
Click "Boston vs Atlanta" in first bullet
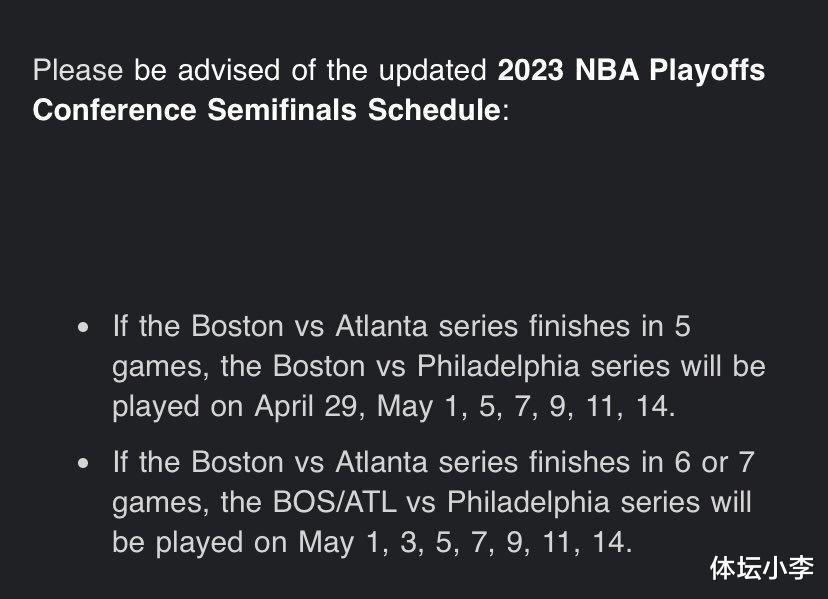point(309,326)
